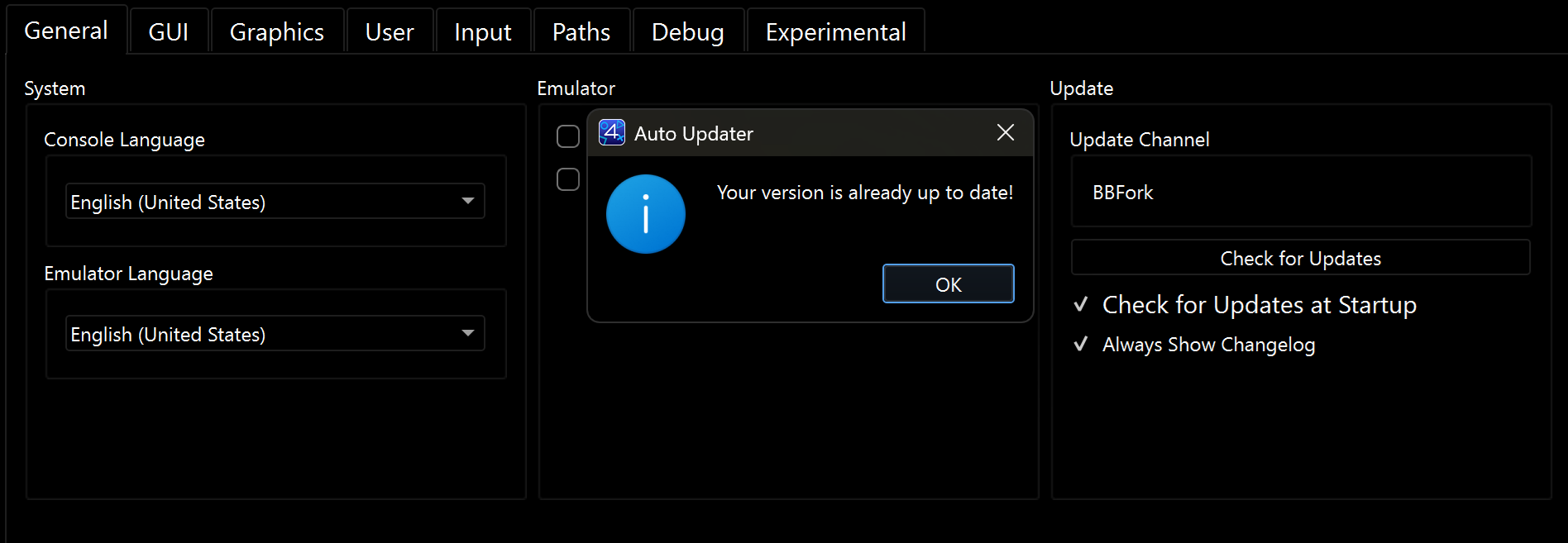Click the Console Language dropdown arrow

(468, 201)
